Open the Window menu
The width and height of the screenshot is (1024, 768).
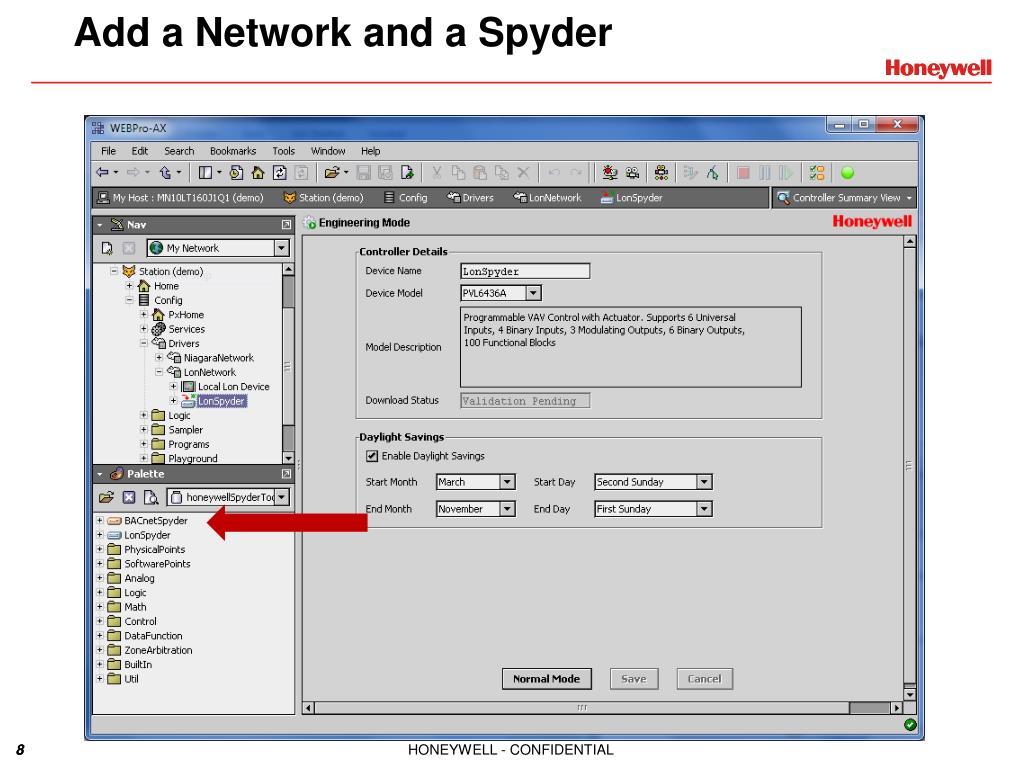[328, 151]
